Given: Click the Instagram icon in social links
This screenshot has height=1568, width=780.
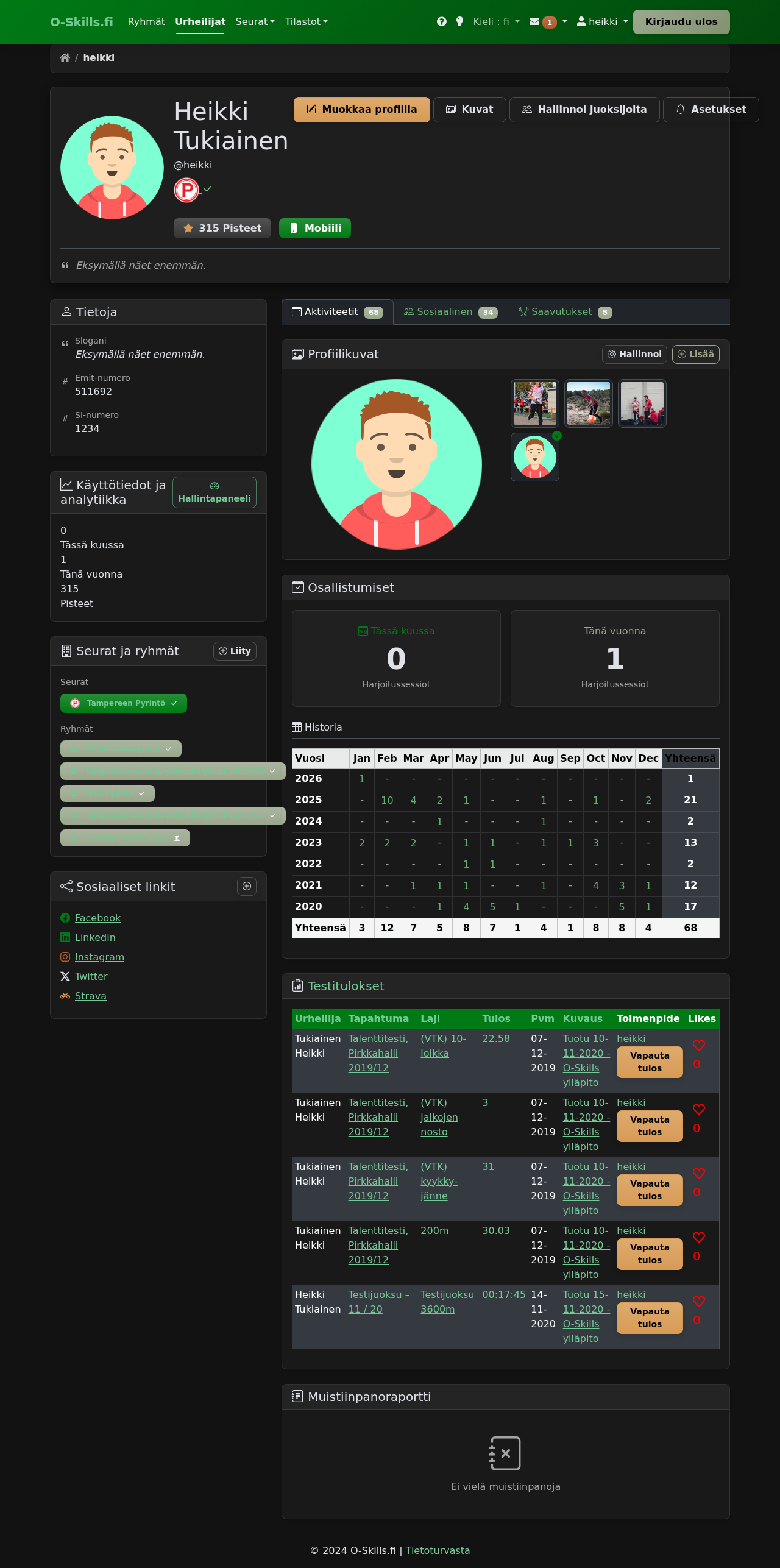Looking at the screenshot, I should (x=65, y=957).
